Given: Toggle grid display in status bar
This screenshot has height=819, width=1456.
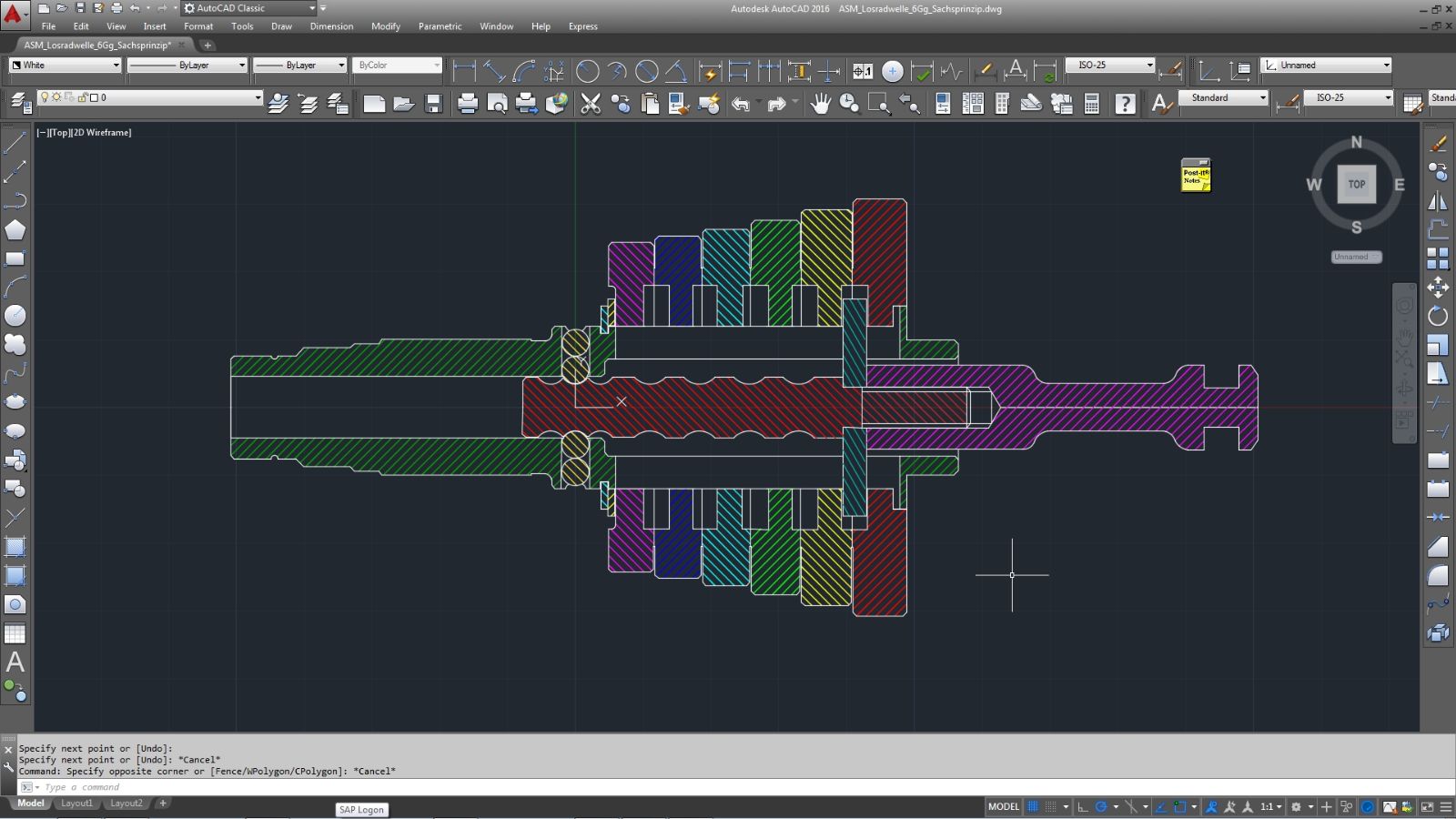Looking at the screenshot, I should pyautogui.click(x=1033, y=806).
